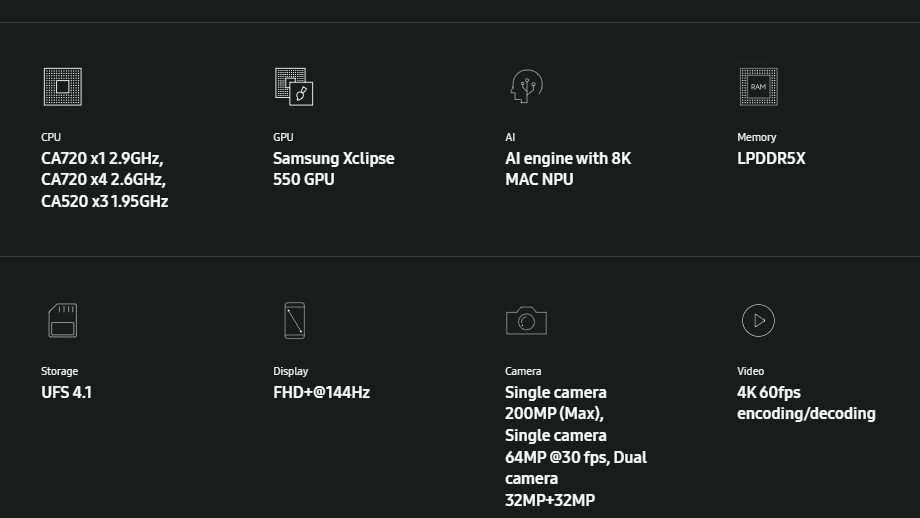This screenshot has height=518, width=920.
Task: Click the CA720 x1 2.9GHz CPU specification
Action: point(102,158)
